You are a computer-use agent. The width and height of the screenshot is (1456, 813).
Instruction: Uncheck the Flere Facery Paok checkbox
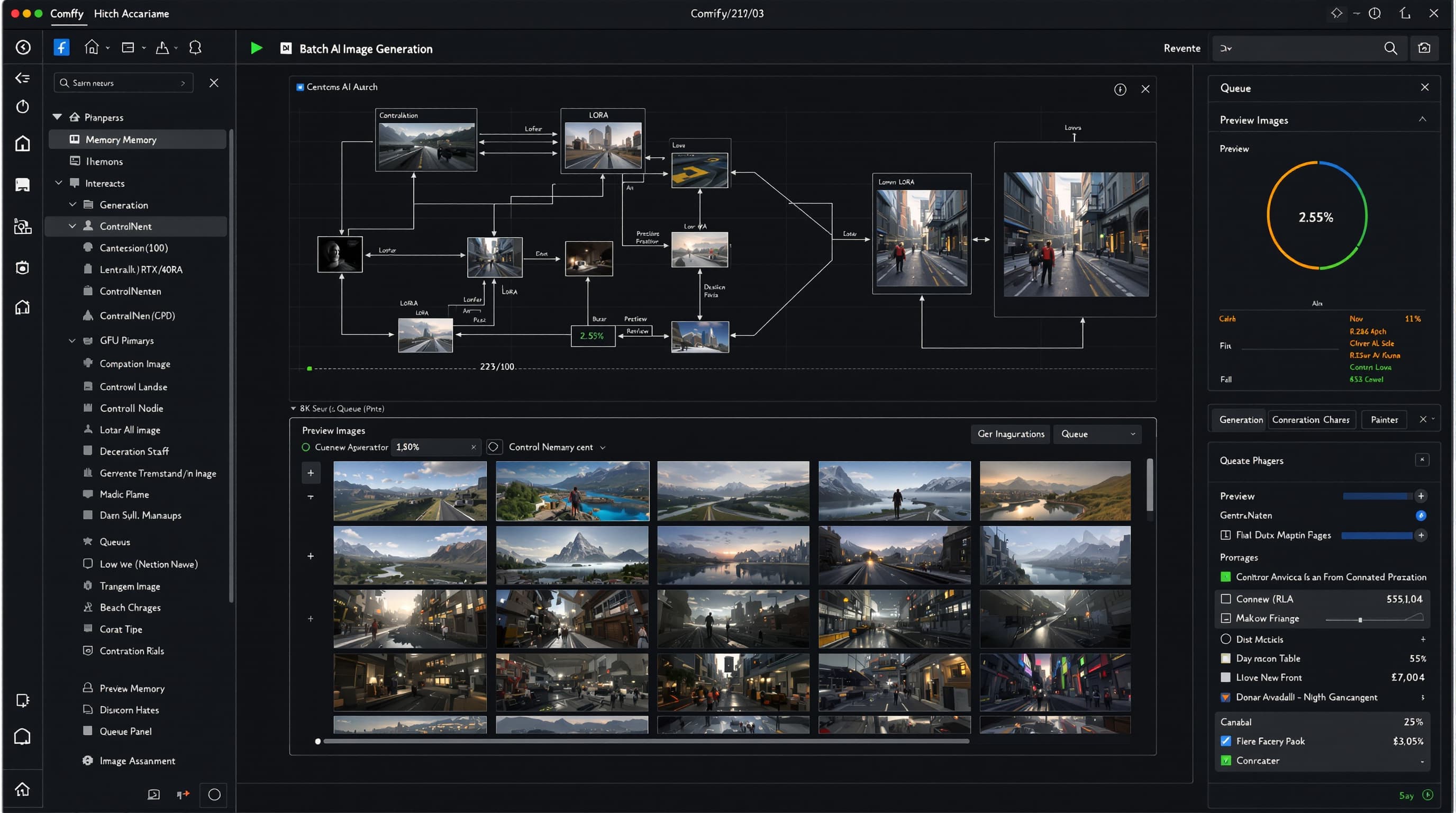tap(1225, 741)
